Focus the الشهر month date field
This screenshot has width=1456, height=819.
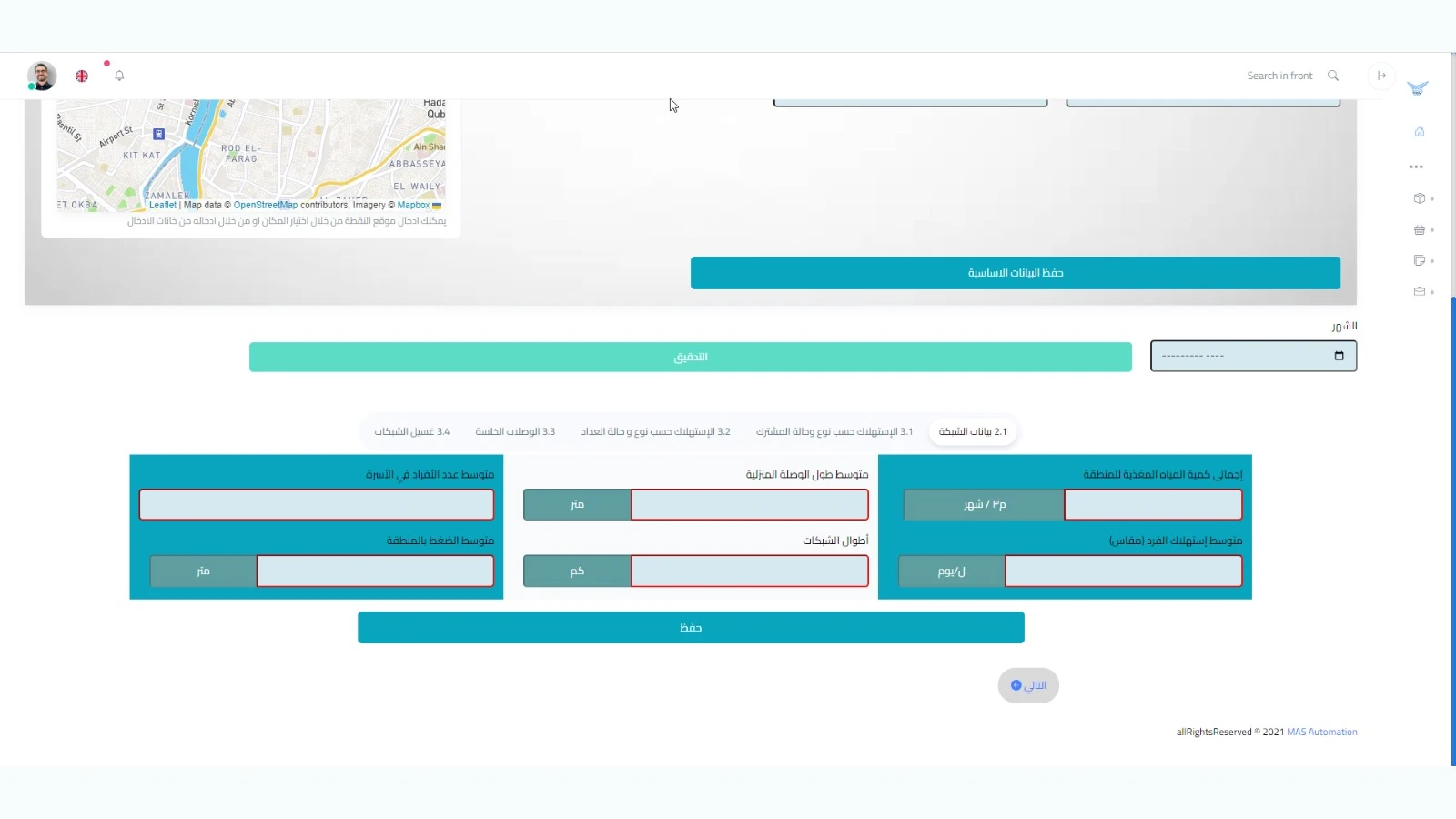pyautogui.click(x=1254, y=356)
